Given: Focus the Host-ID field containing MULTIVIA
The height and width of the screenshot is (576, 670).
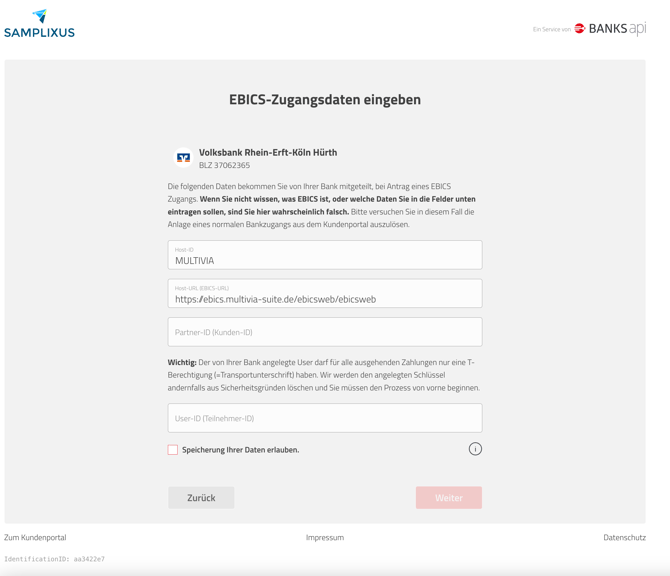Looking at the screenshot, I should coord(324,255).
